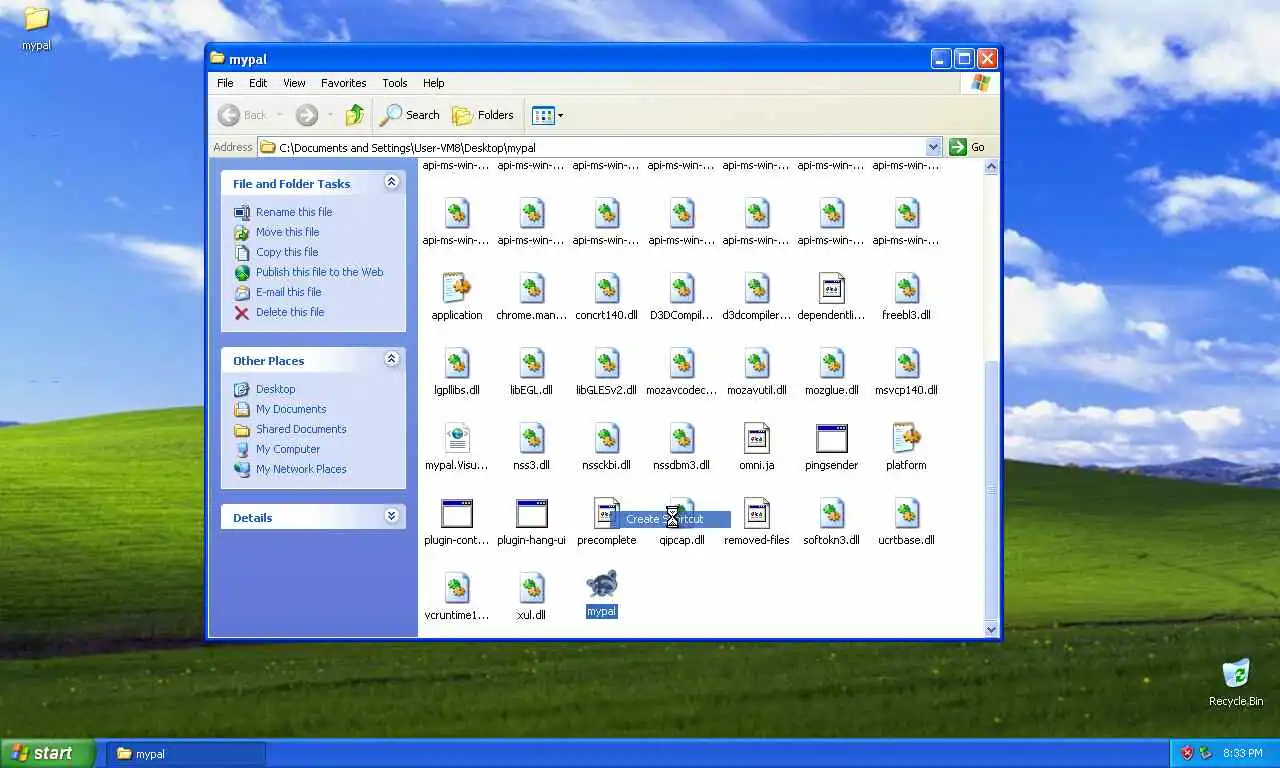
Task: Open the Help menu
Action: (434, 83)
